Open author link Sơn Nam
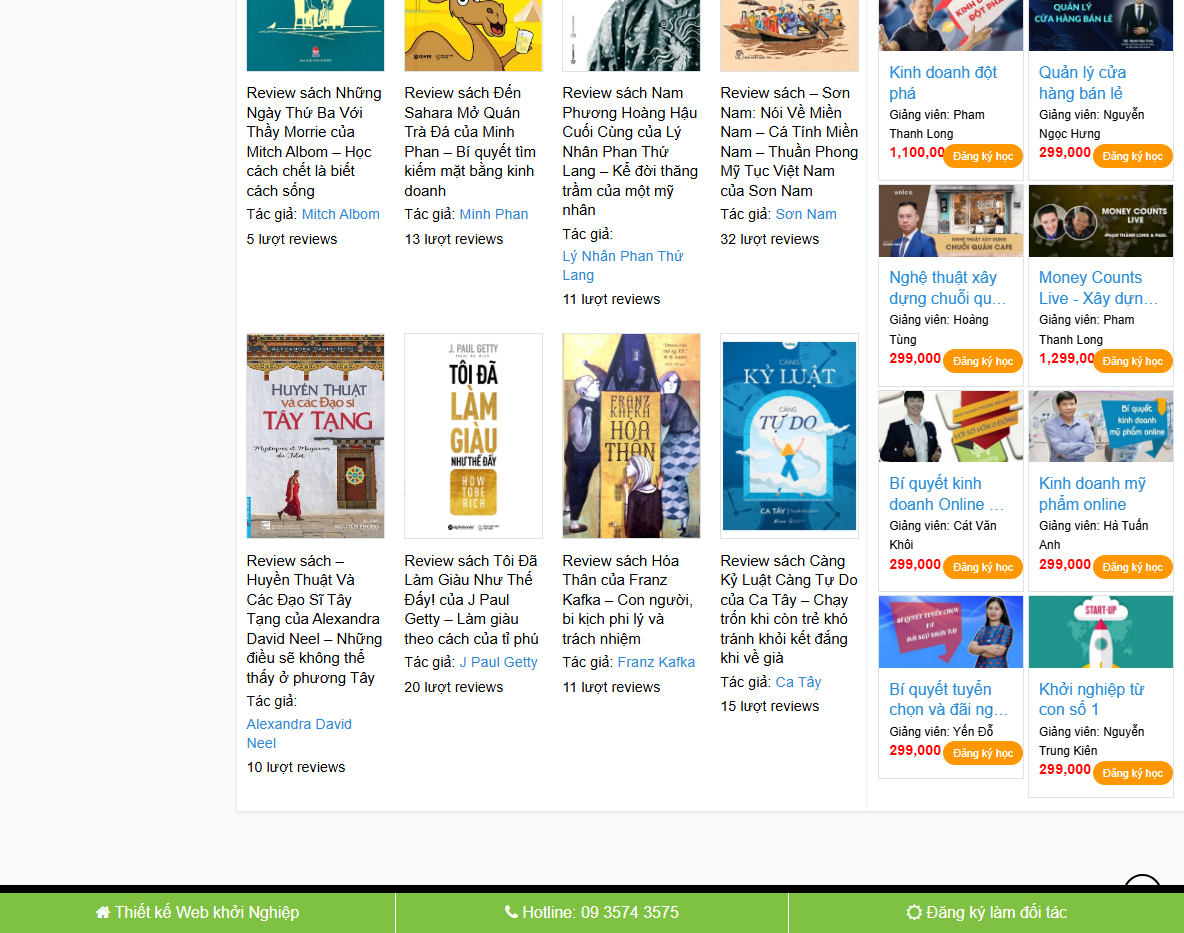 (806, 214)
